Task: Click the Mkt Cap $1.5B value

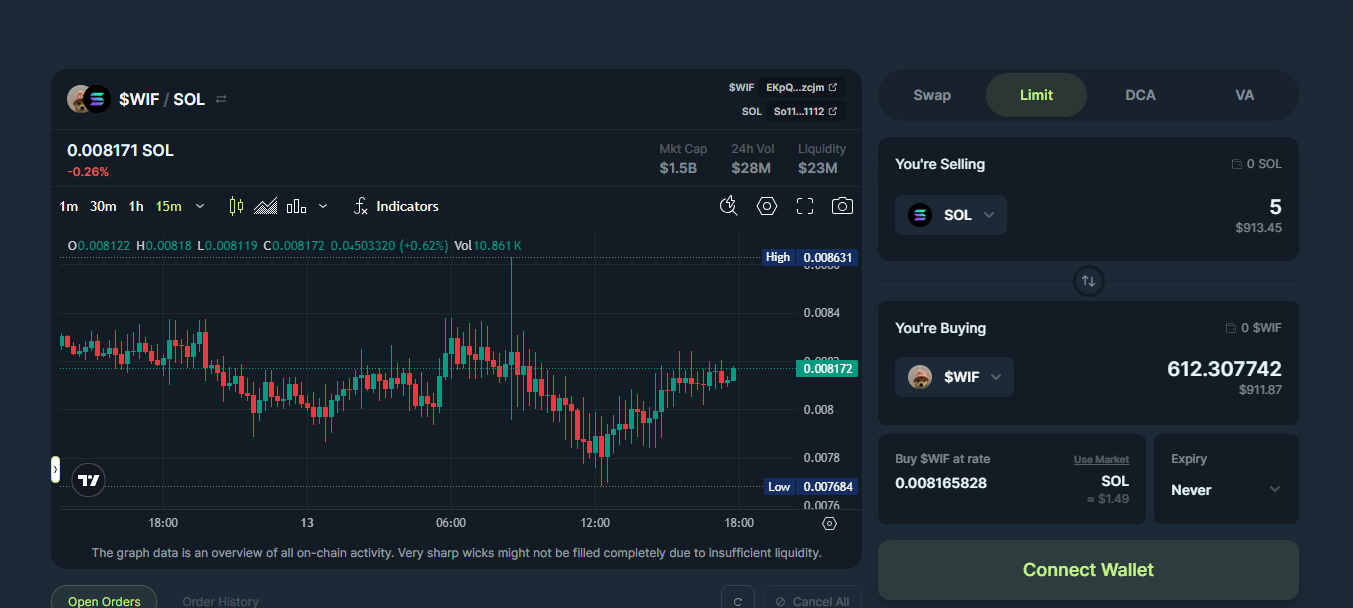Action: 678,168
